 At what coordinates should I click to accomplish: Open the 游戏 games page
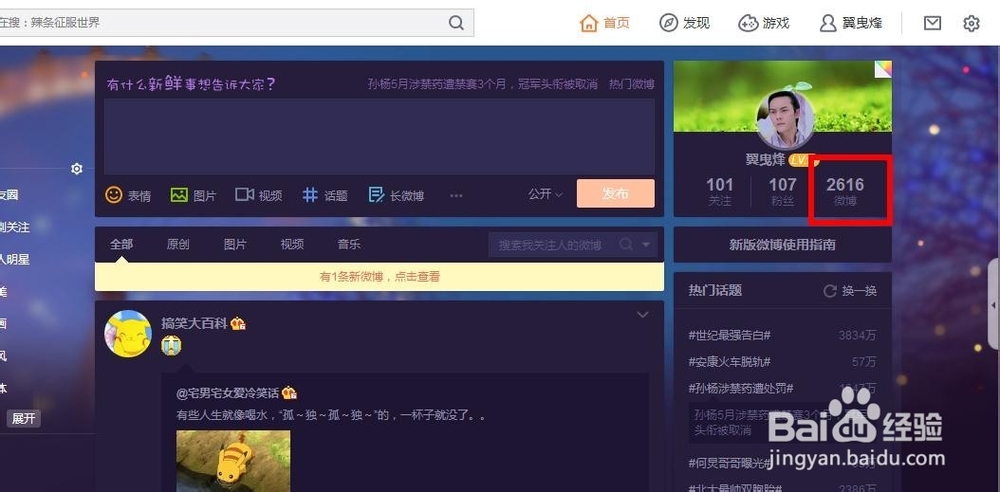[x=764, y=23]
